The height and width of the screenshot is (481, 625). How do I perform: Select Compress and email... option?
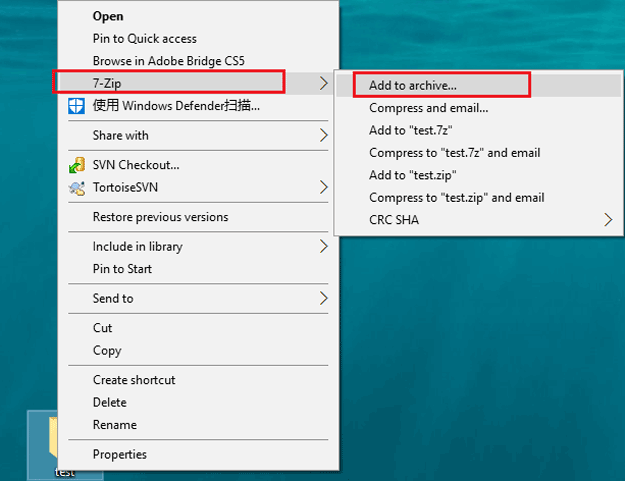[x=479, y=108]
